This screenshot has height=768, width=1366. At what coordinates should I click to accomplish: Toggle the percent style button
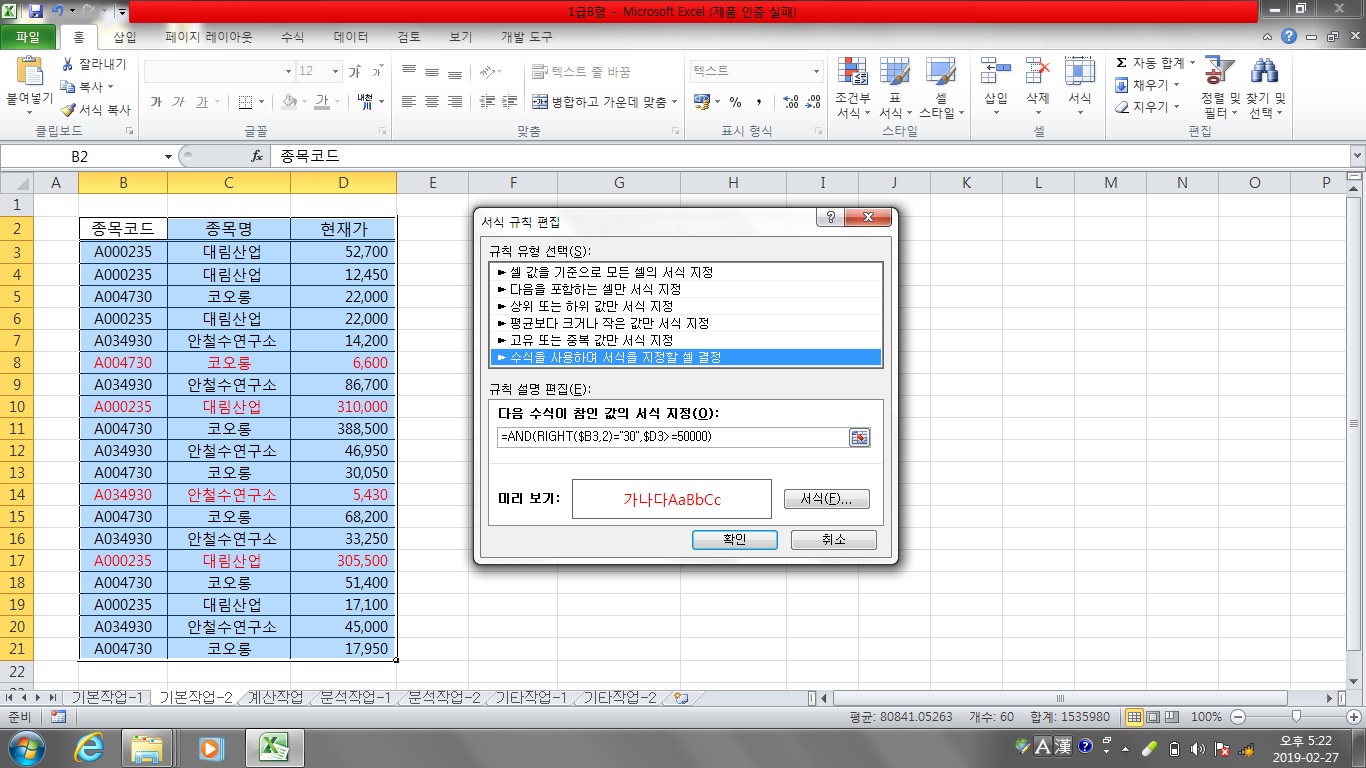tap(735, 102)
